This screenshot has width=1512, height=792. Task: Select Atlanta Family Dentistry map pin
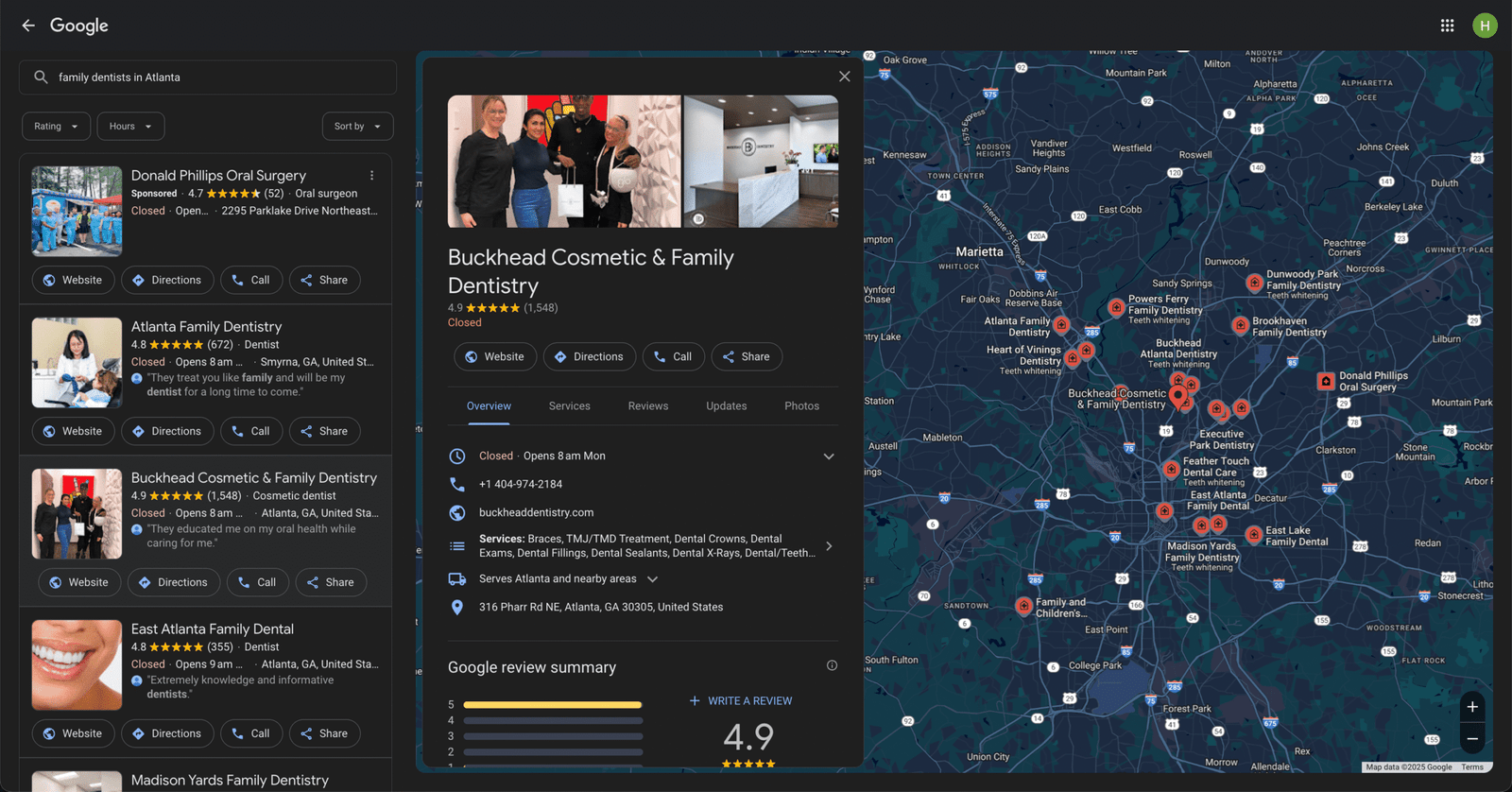point(1061,325)
